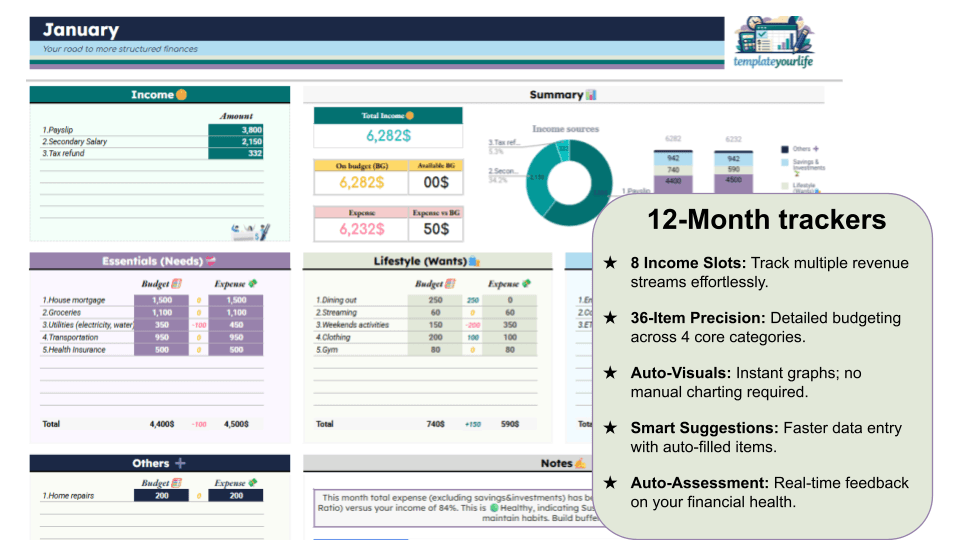Click the Expense column icon in Essentials

(253, 283)
